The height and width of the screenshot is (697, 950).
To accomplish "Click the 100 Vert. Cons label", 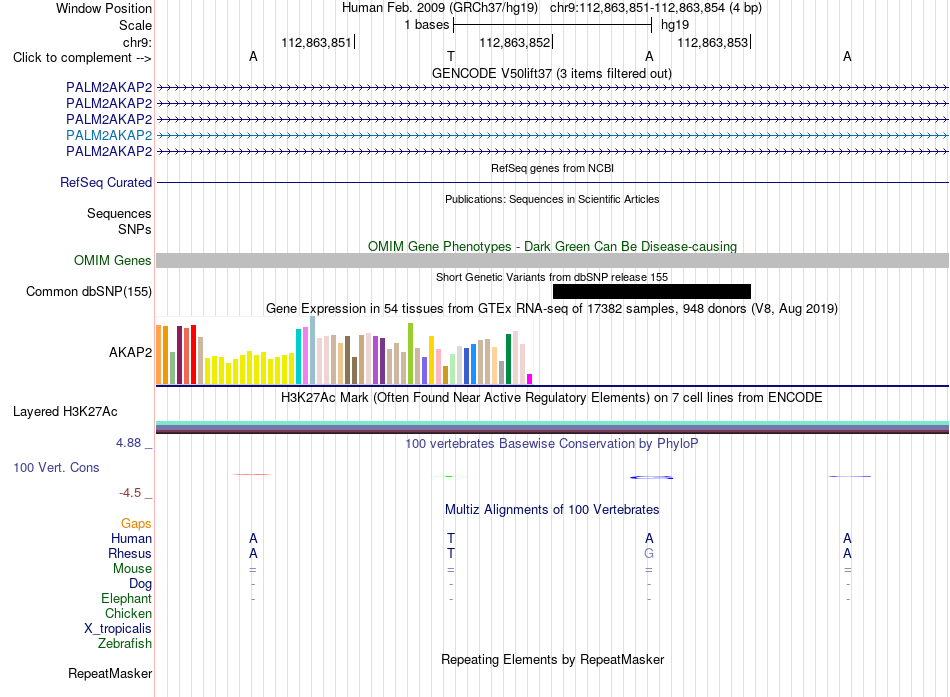I will point(56,467).
